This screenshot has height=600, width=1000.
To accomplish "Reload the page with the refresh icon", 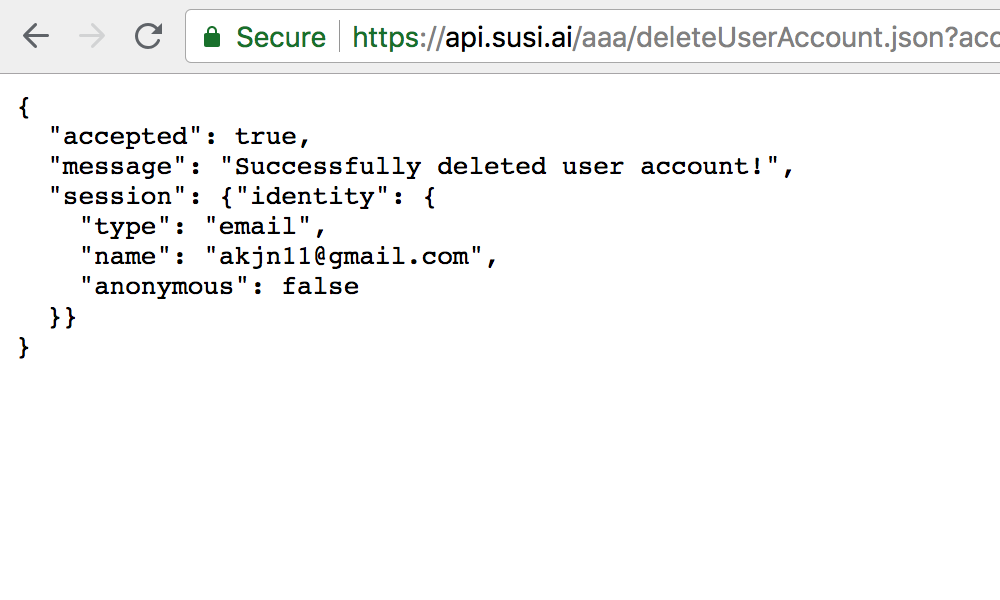I will 148,36.
